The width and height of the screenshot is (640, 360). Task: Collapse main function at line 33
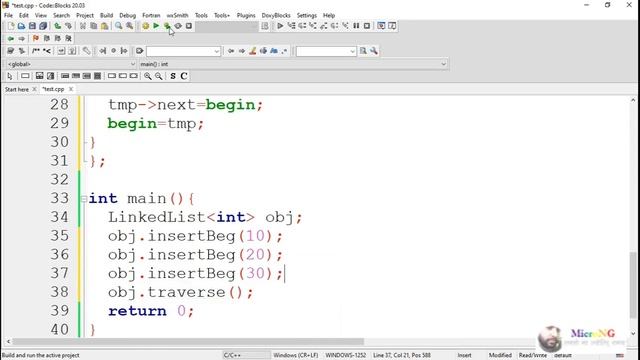tap(84, 199)
